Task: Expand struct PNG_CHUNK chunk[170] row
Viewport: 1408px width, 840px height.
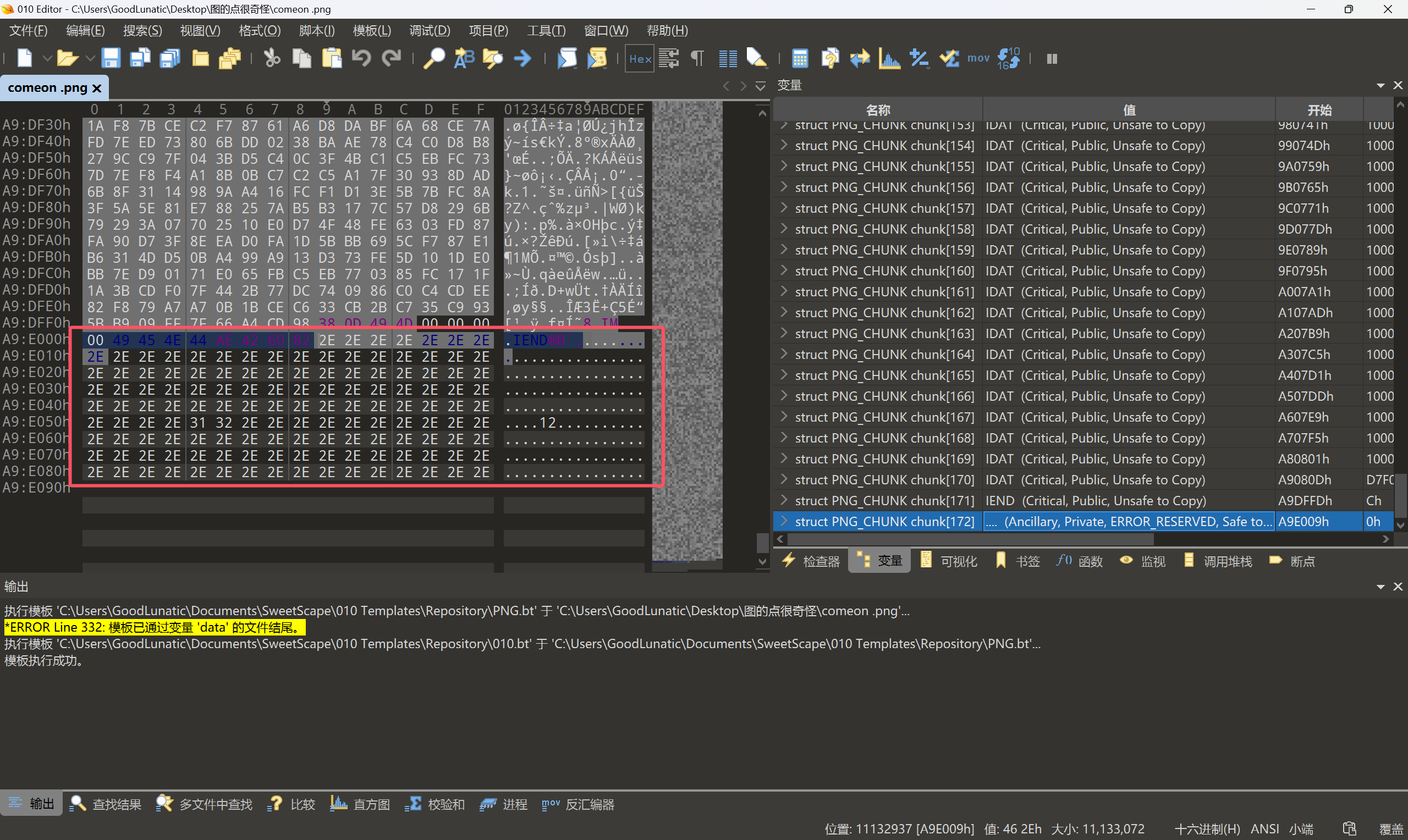Action: point(784,479)
